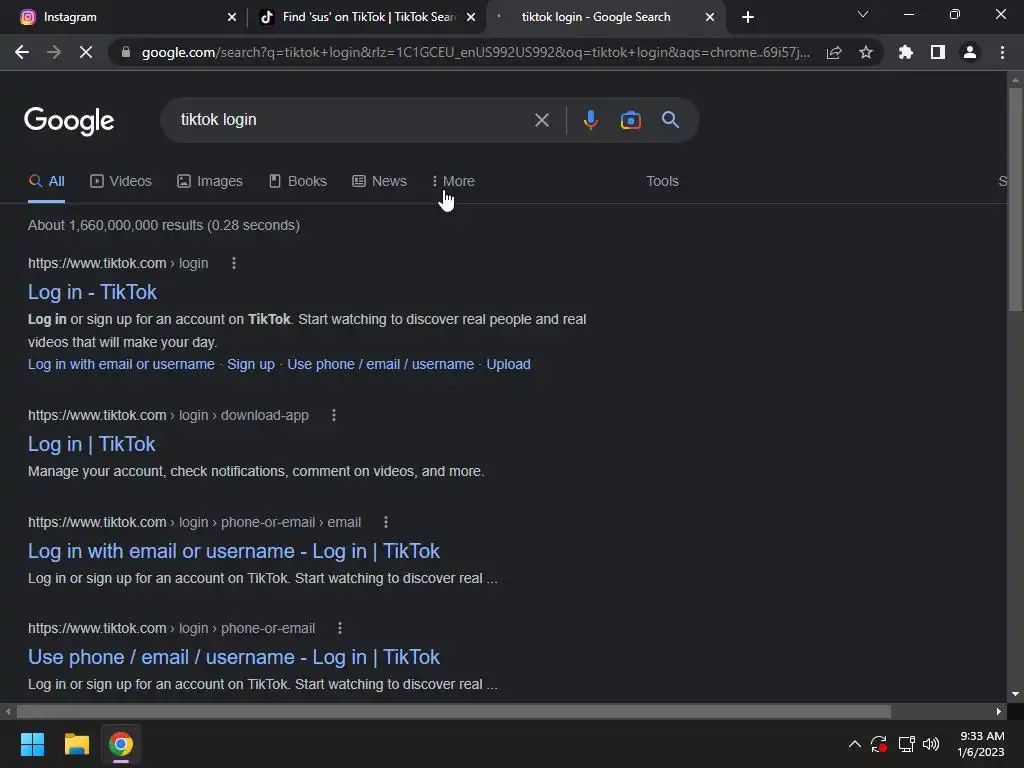Click the sync update tray icon
This screenshot has height=768, width=1024.
click(879, 744)
